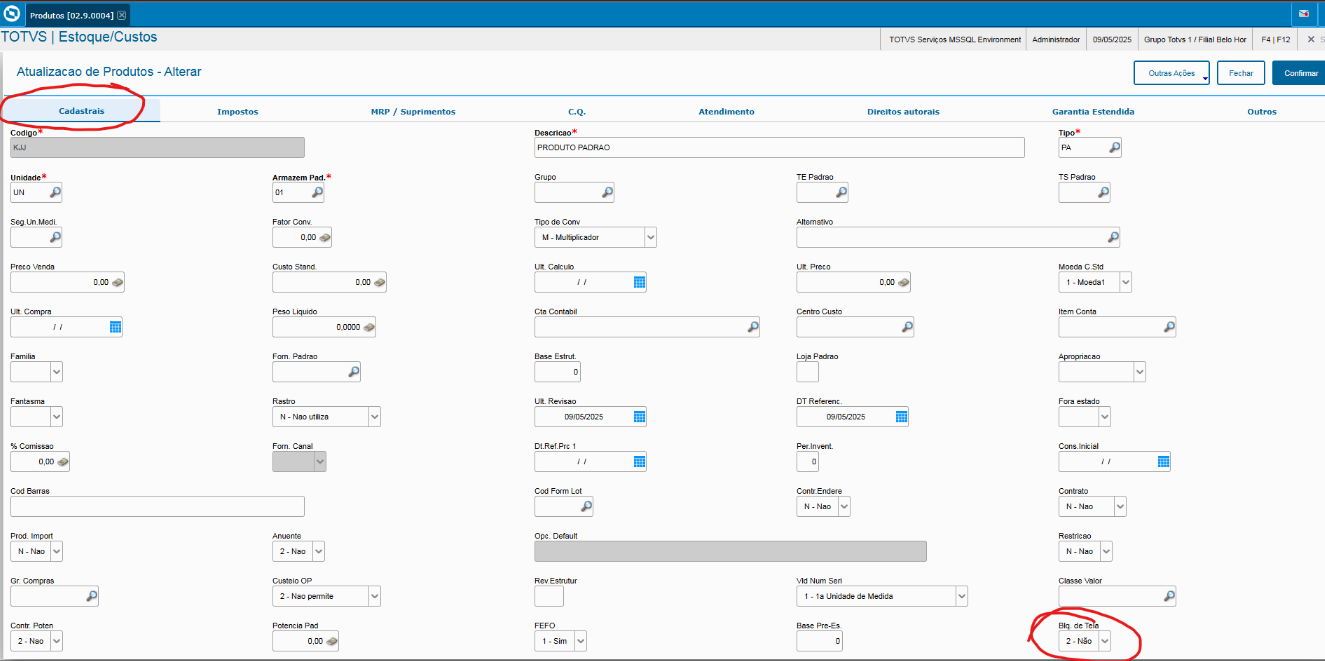This screenshot has height=661, width=1325.
Task: Expand the Restricao dropdown
Action: 1105,551
